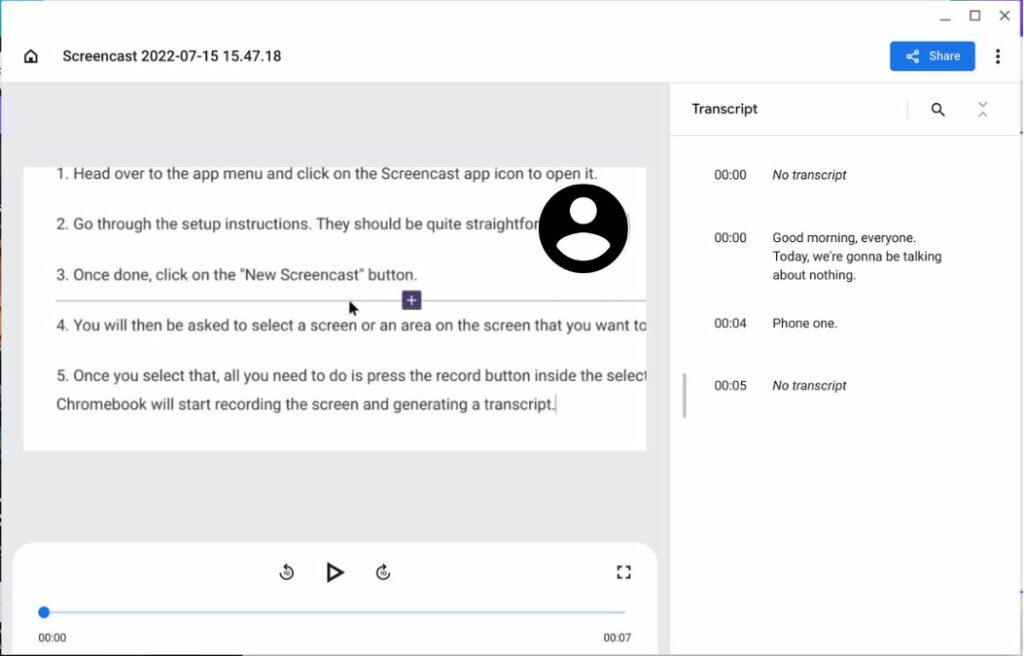This screenshot has height=656, width=1024.
Task: Open search in the Transcript panel
Action: point(937,109)
